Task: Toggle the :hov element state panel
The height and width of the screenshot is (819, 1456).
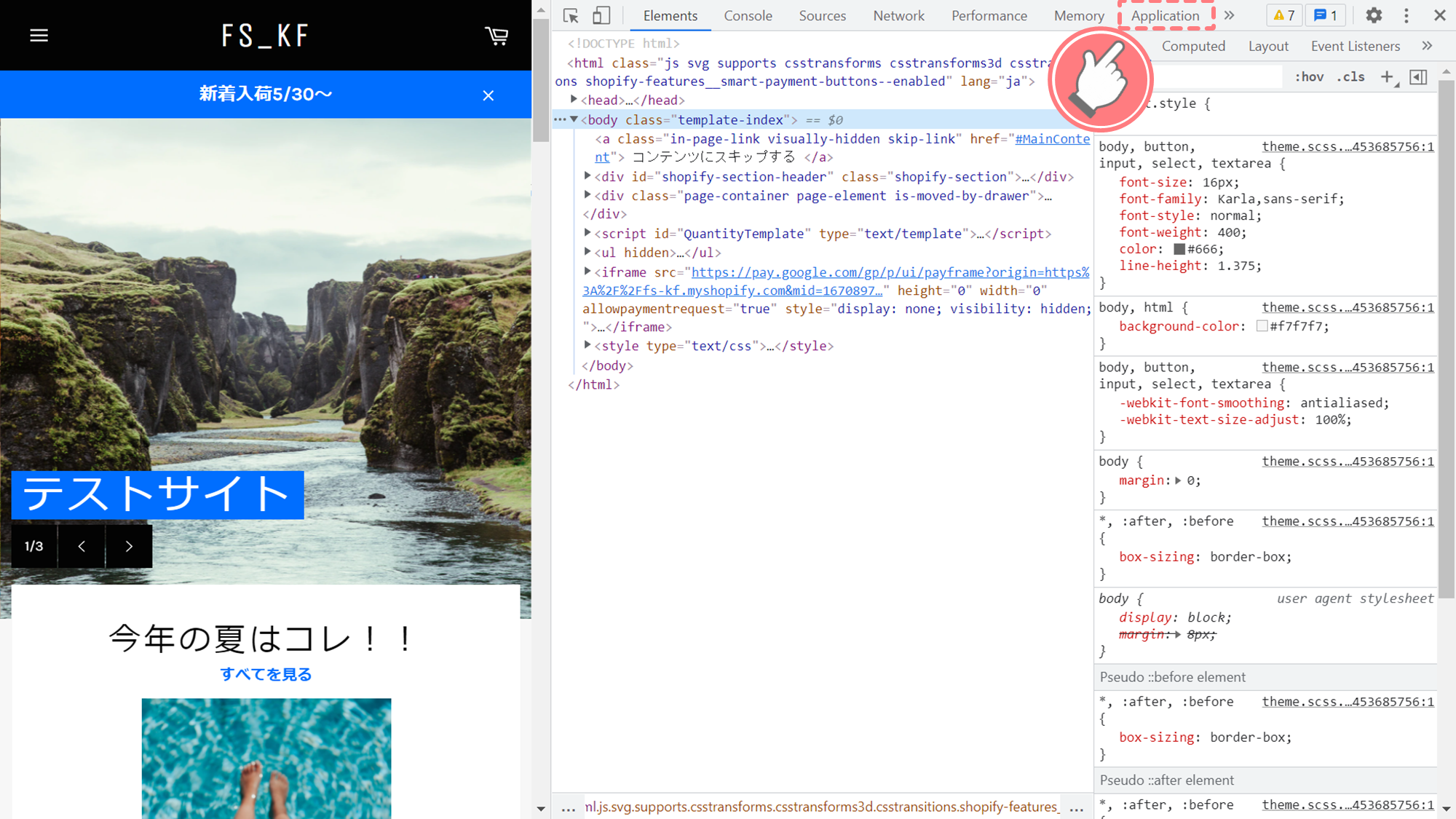Action: [x=1309, y=77]
